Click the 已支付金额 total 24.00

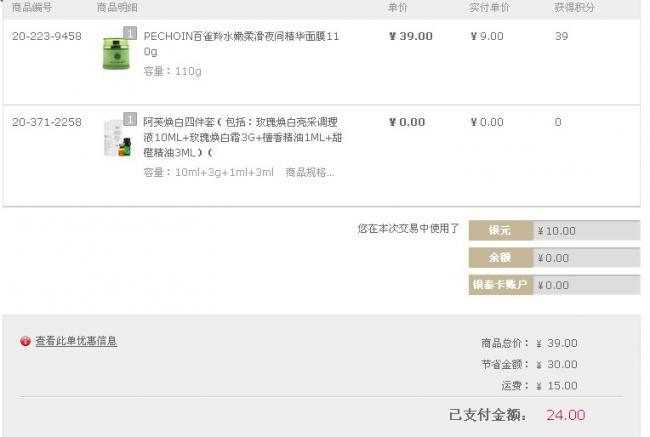tap(565, 415)
